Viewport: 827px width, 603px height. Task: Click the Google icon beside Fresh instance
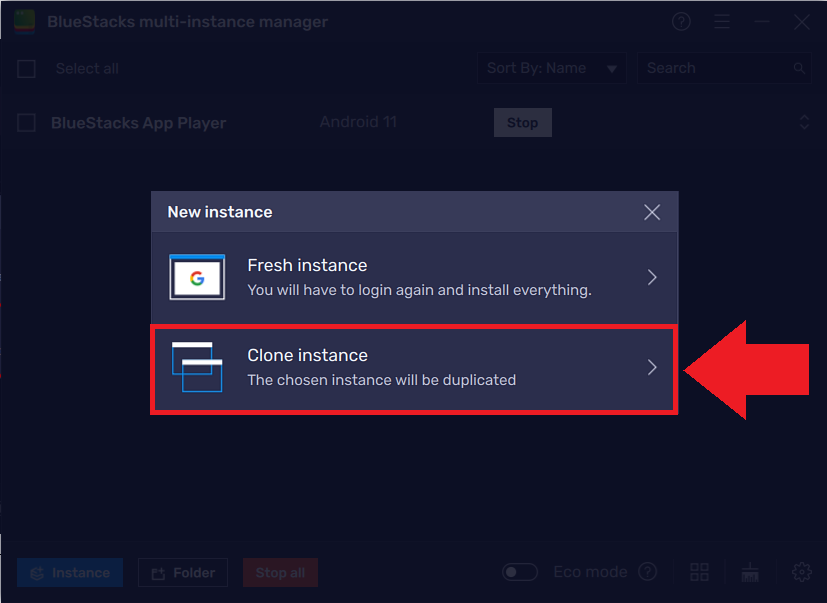pos(196,276)
